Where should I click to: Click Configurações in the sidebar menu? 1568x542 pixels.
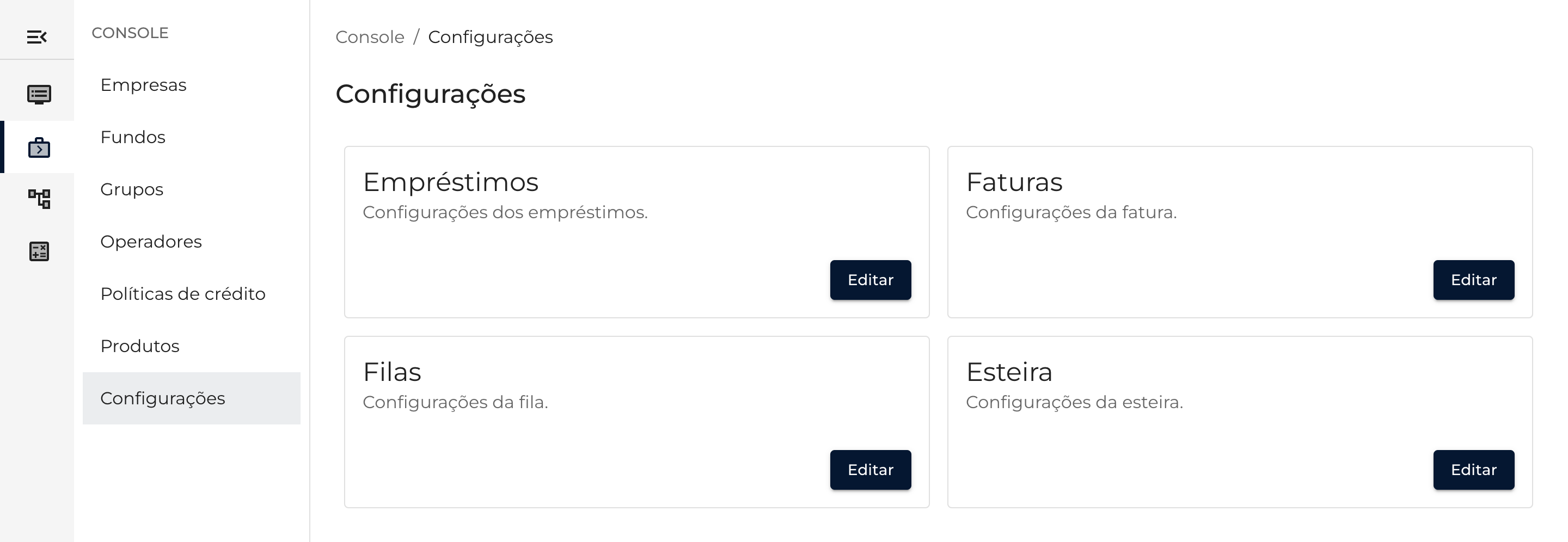163,399
